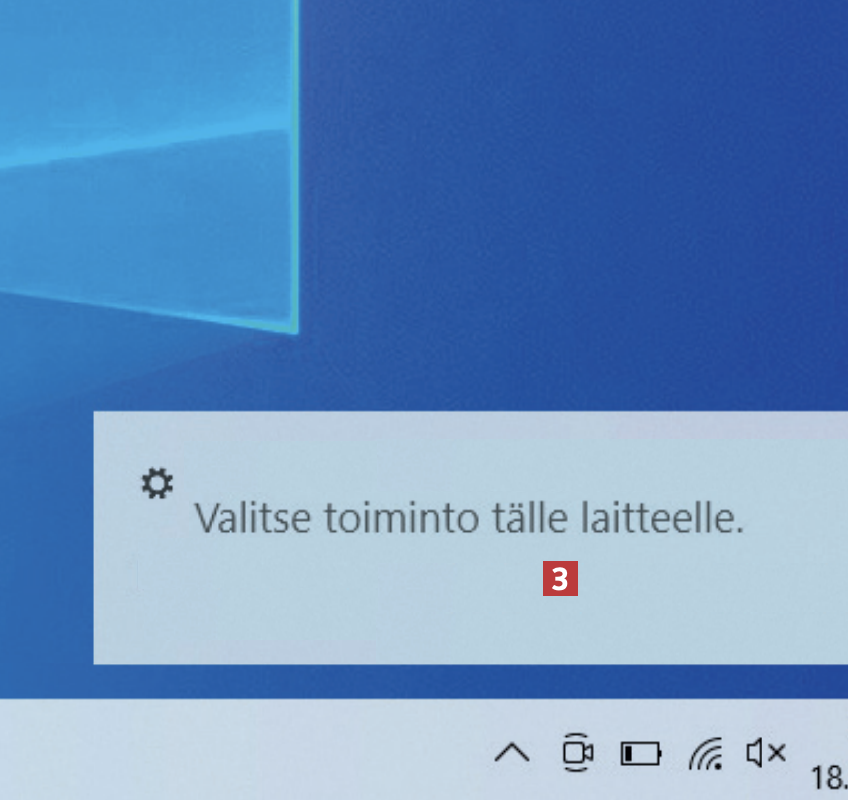
Task: Click the word 'laitteelle.' in the notification
Action: pos(663,518)
